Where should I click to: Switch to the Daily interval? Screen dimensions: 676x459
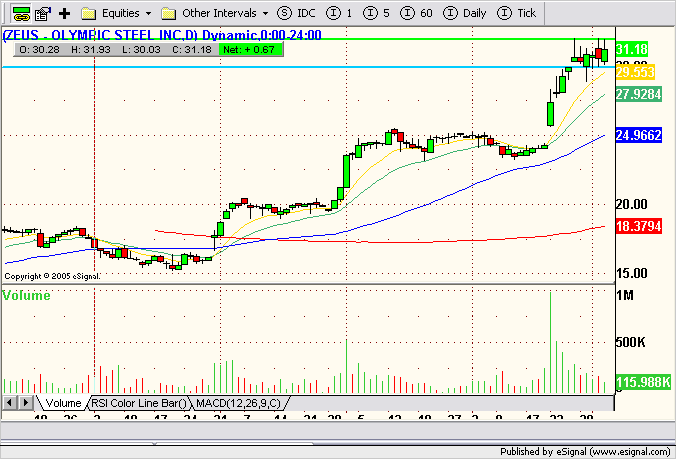click(x=465, y=13)
